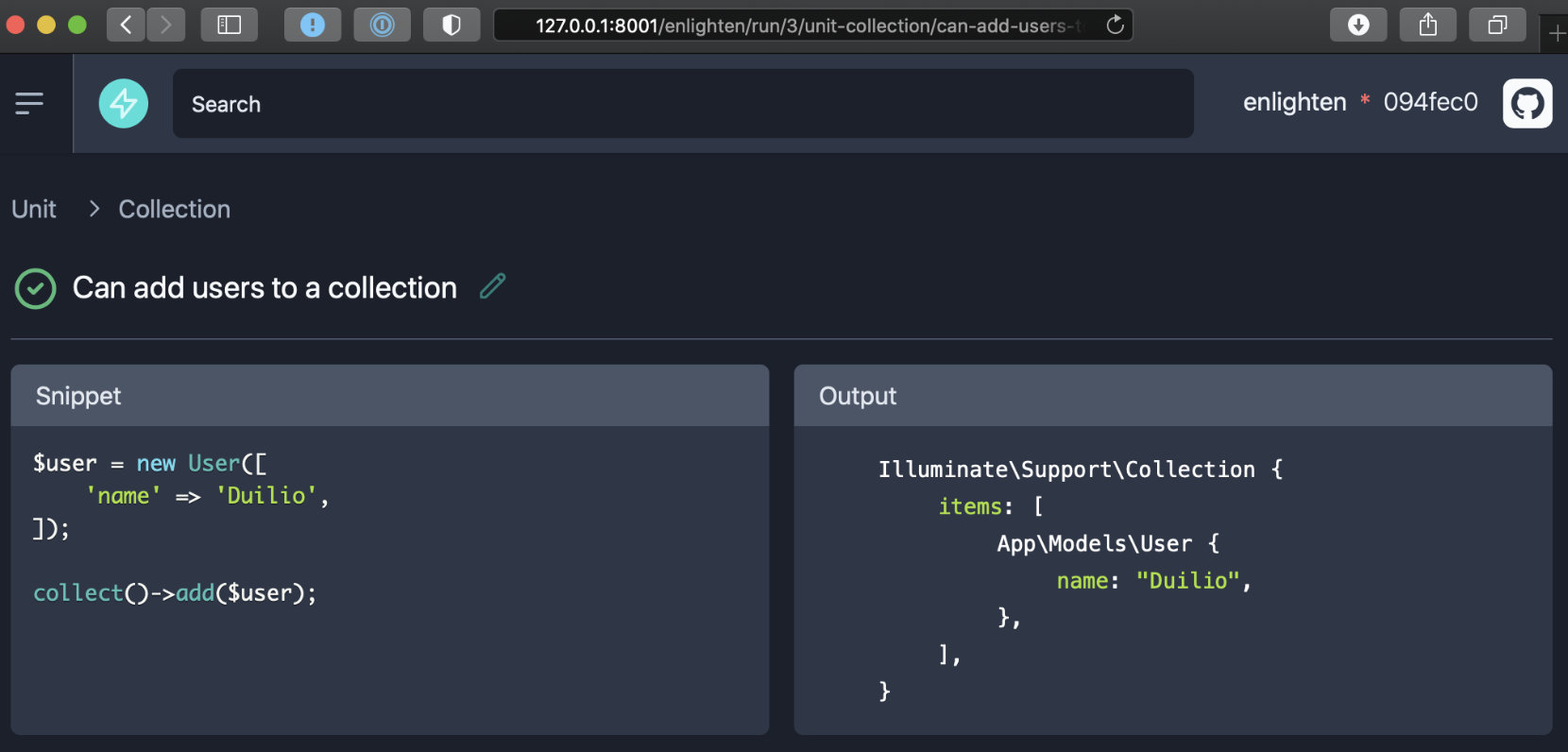Screen dimensions: 1568x752
Task: Click the blue exclamation extension icon
Action: click(312, 25)
